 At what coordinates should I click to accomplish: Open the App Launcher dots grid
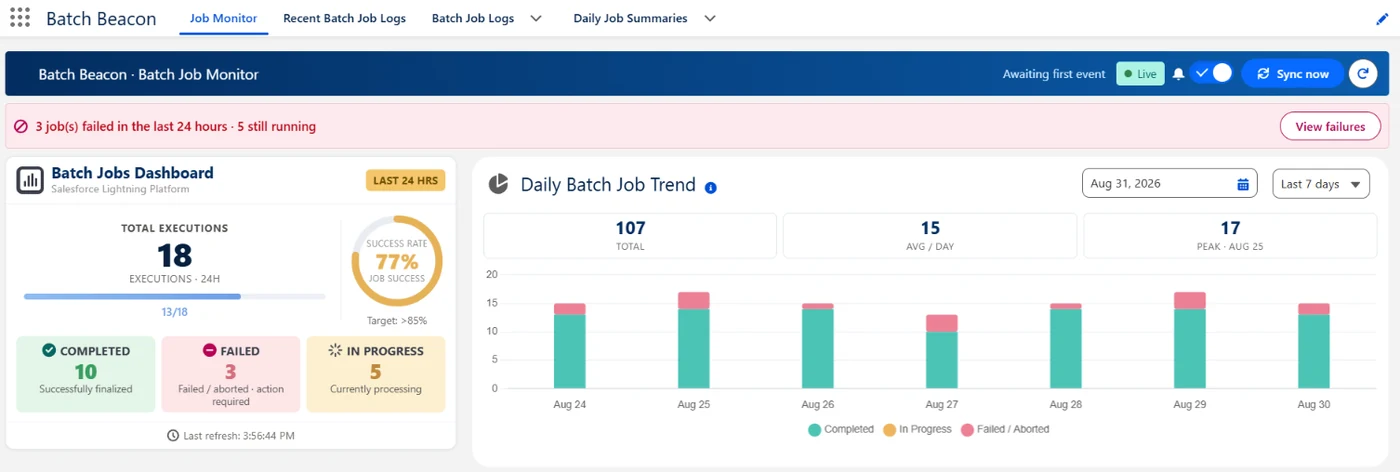click(19, 18)
